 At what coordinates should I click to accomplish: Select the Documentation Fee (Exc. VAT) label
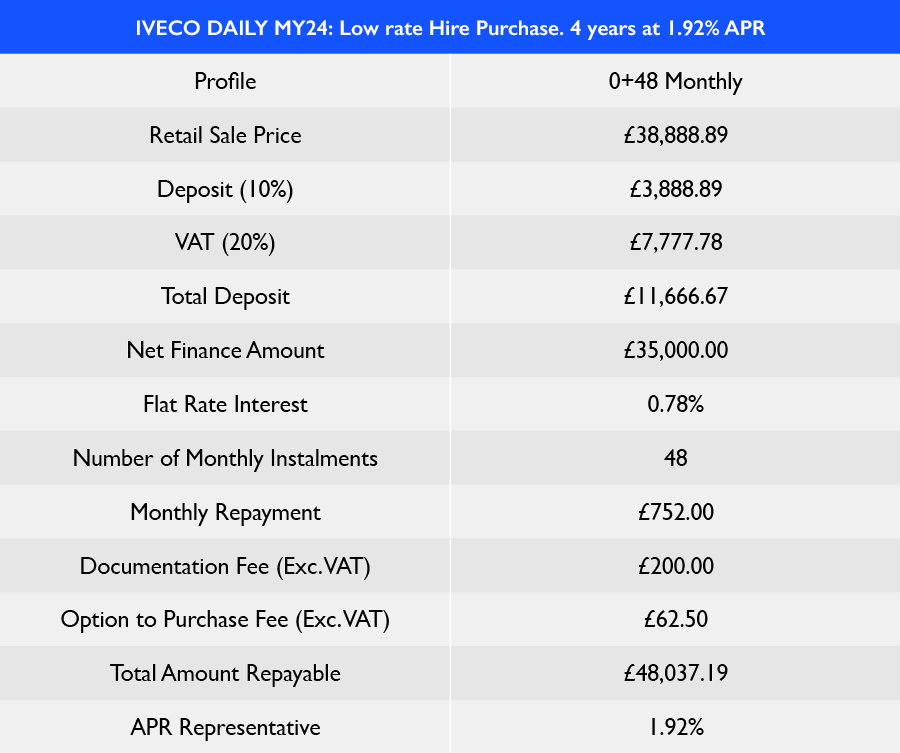[225, 567]
